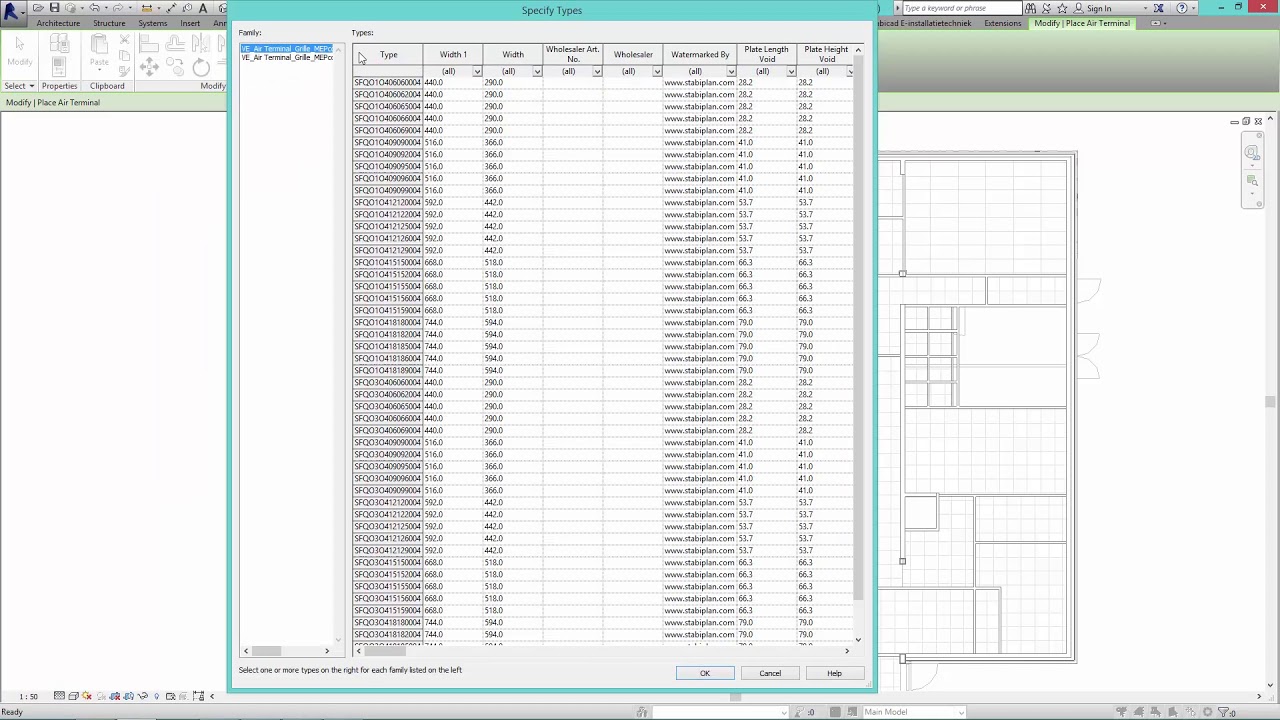Open the Structure ribbon tab
Screen dimensions: 1280x720
(x=109, y=23)
